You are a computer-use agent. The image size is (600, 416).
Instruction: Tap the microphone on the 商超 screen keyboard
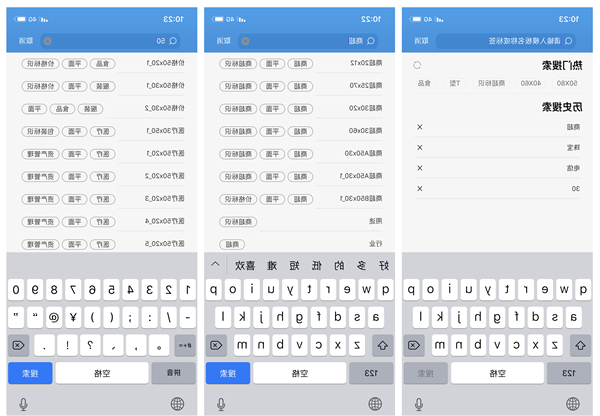221,404
